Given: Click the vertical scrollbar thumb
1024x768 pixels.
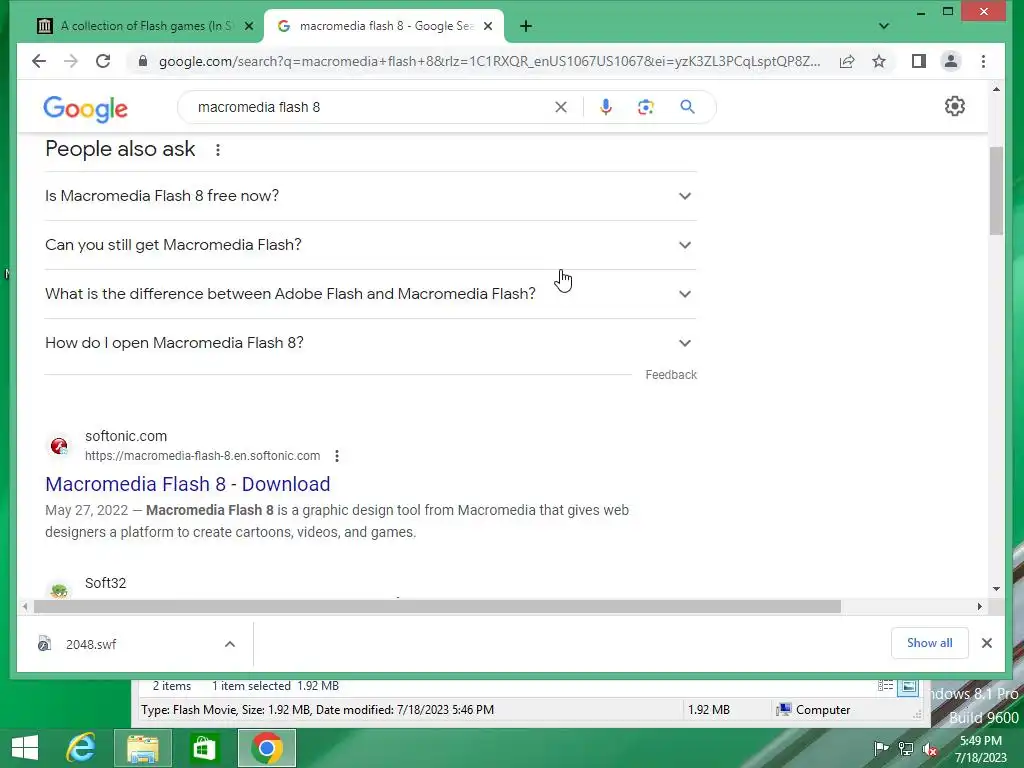Looking at the screenshot, I should [996, 191].
